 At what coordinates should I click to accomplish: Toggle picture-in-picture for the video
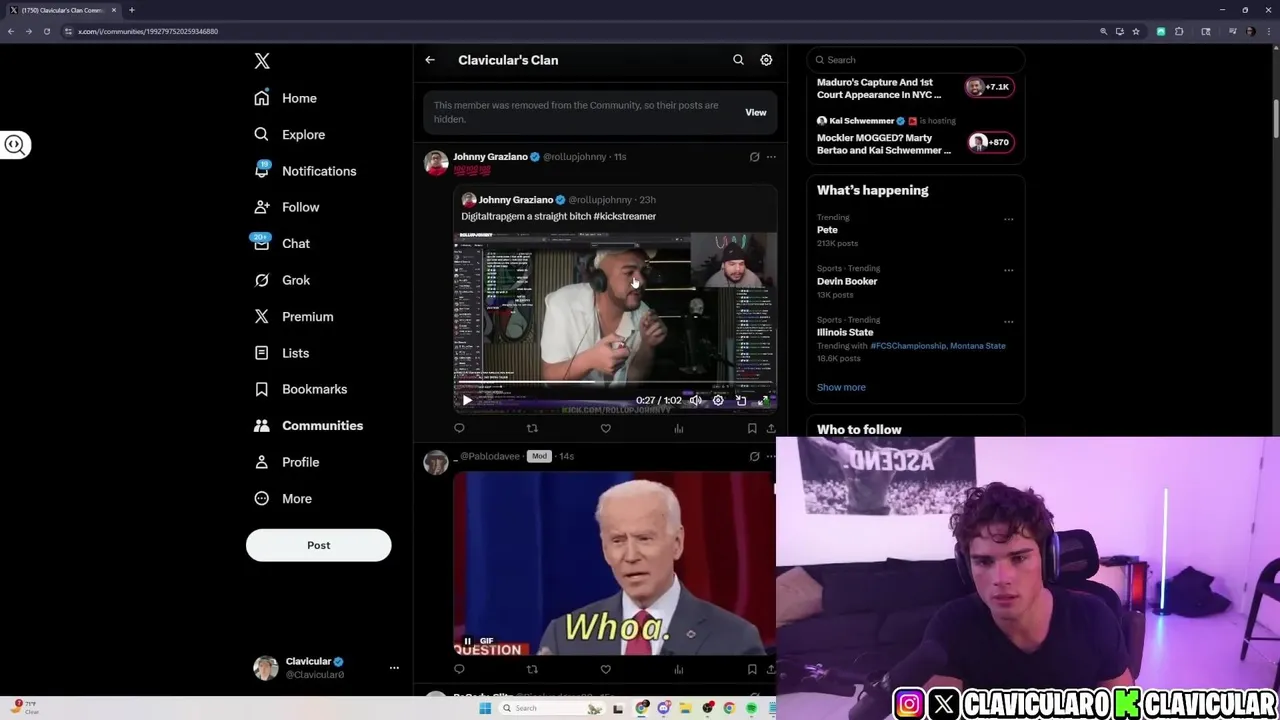point(741,400)
